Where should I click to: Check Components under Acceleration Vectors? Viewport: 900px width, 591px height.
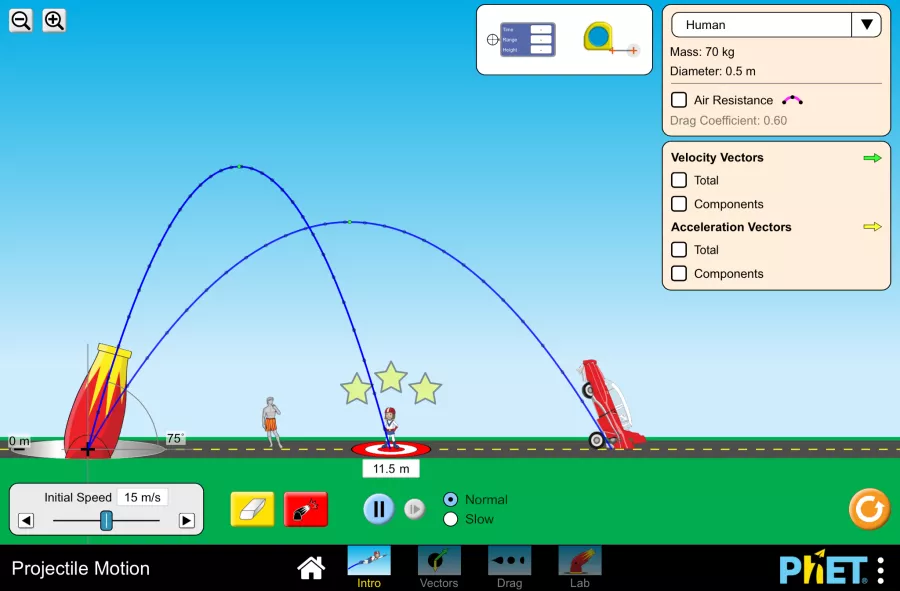[679, 273]
